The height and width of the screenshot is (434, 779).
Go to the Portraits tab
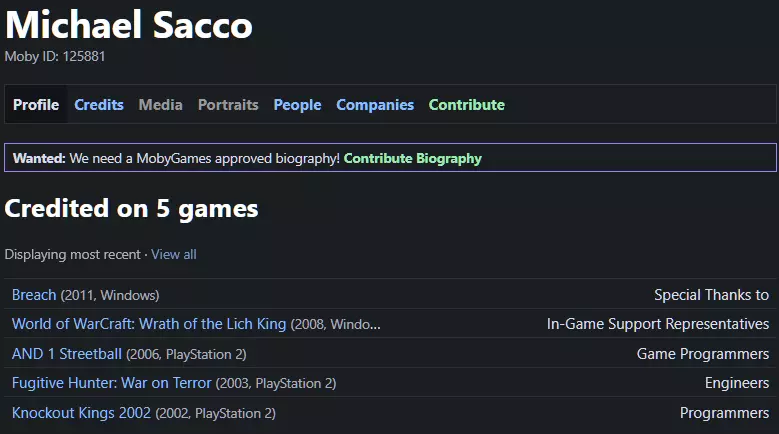(x=228, y=105)
